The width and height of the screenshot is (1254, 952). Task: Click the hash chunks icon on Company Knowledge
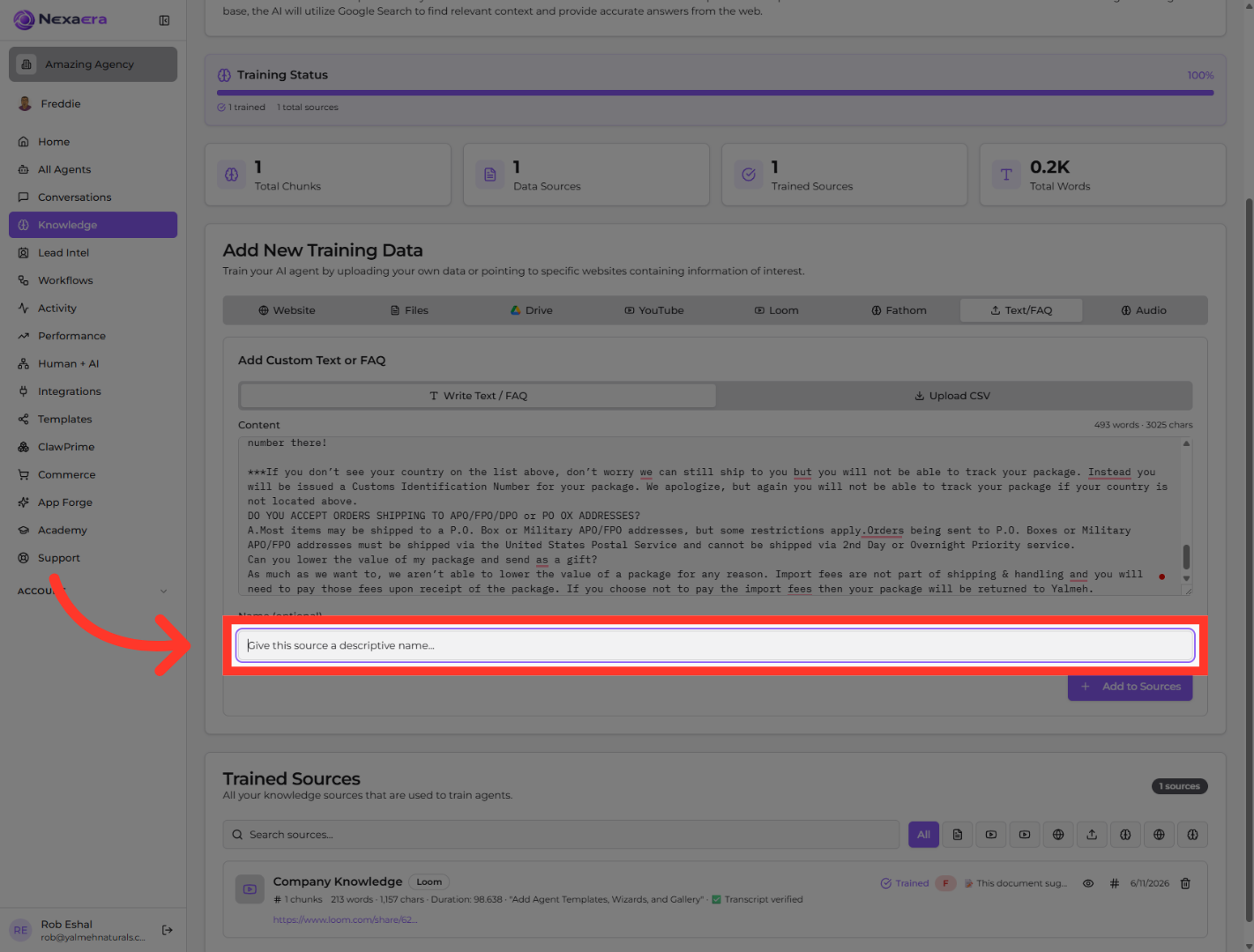click(1114, 883)
